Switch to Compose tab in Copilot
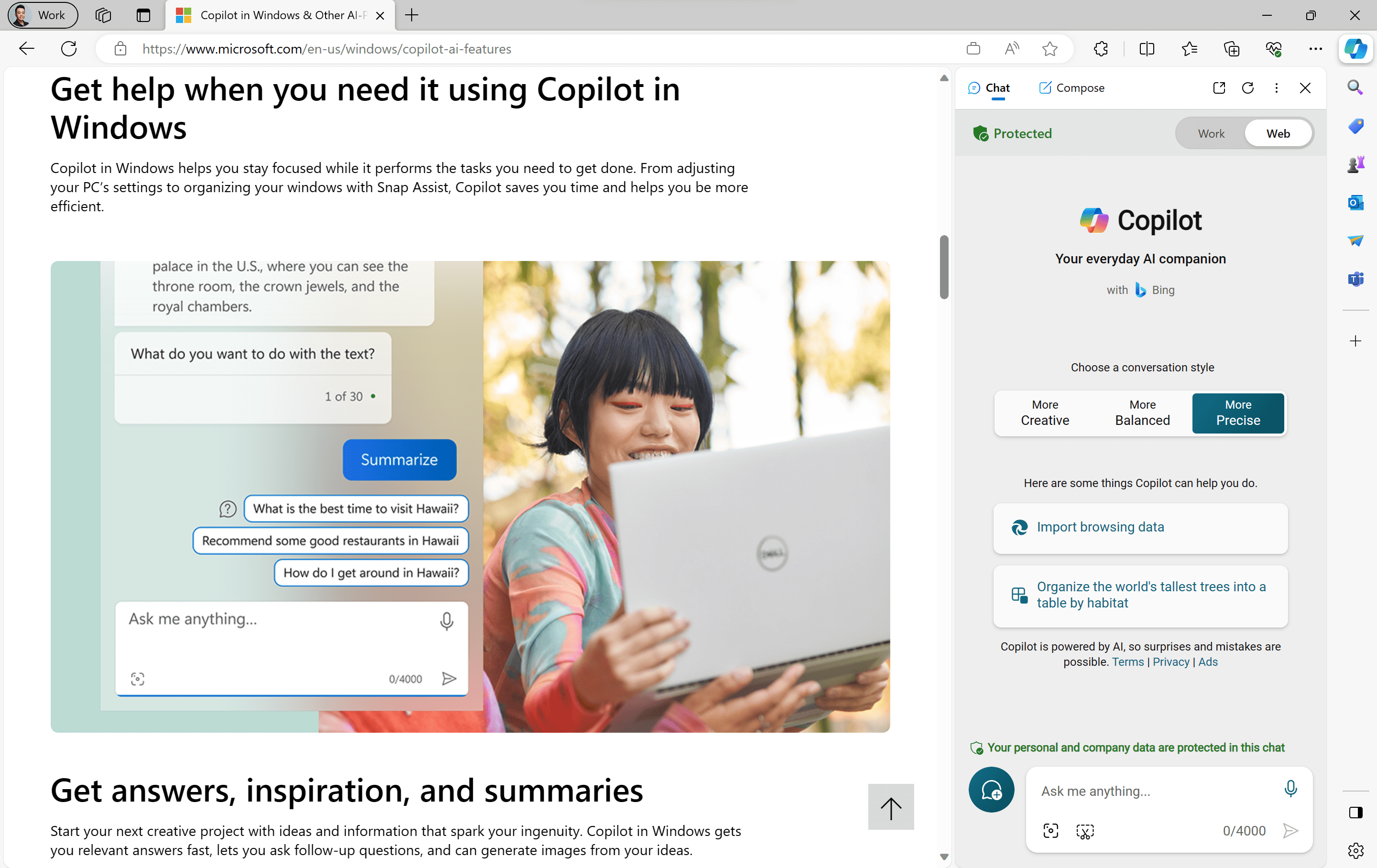The height and width of the screenshot is (868, 1377). pyautogui.click(x=1071, y=87)
